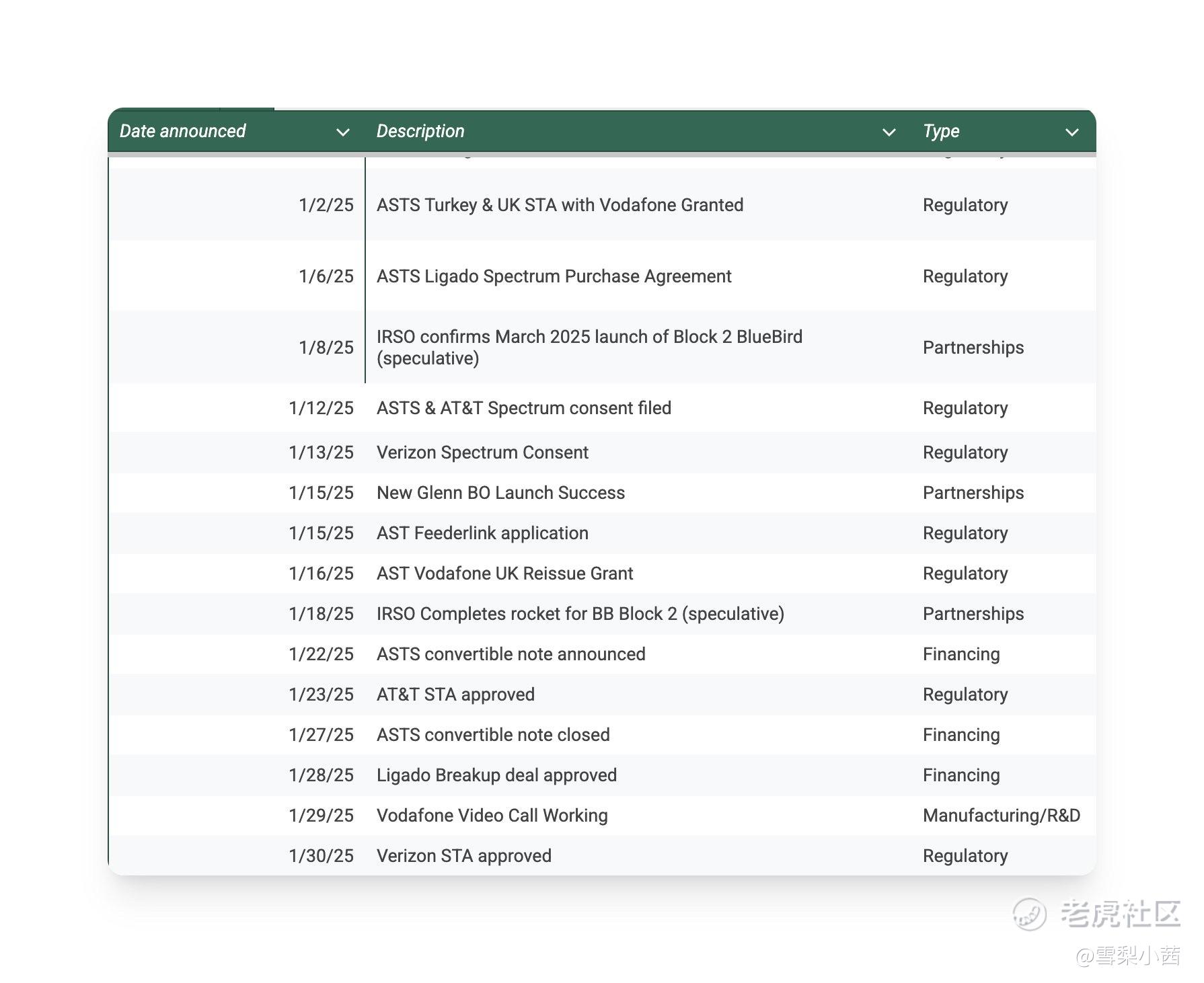Select Regulatory type in Feederlink row
Screen dimensions: 1204x983
coord(965,533)
